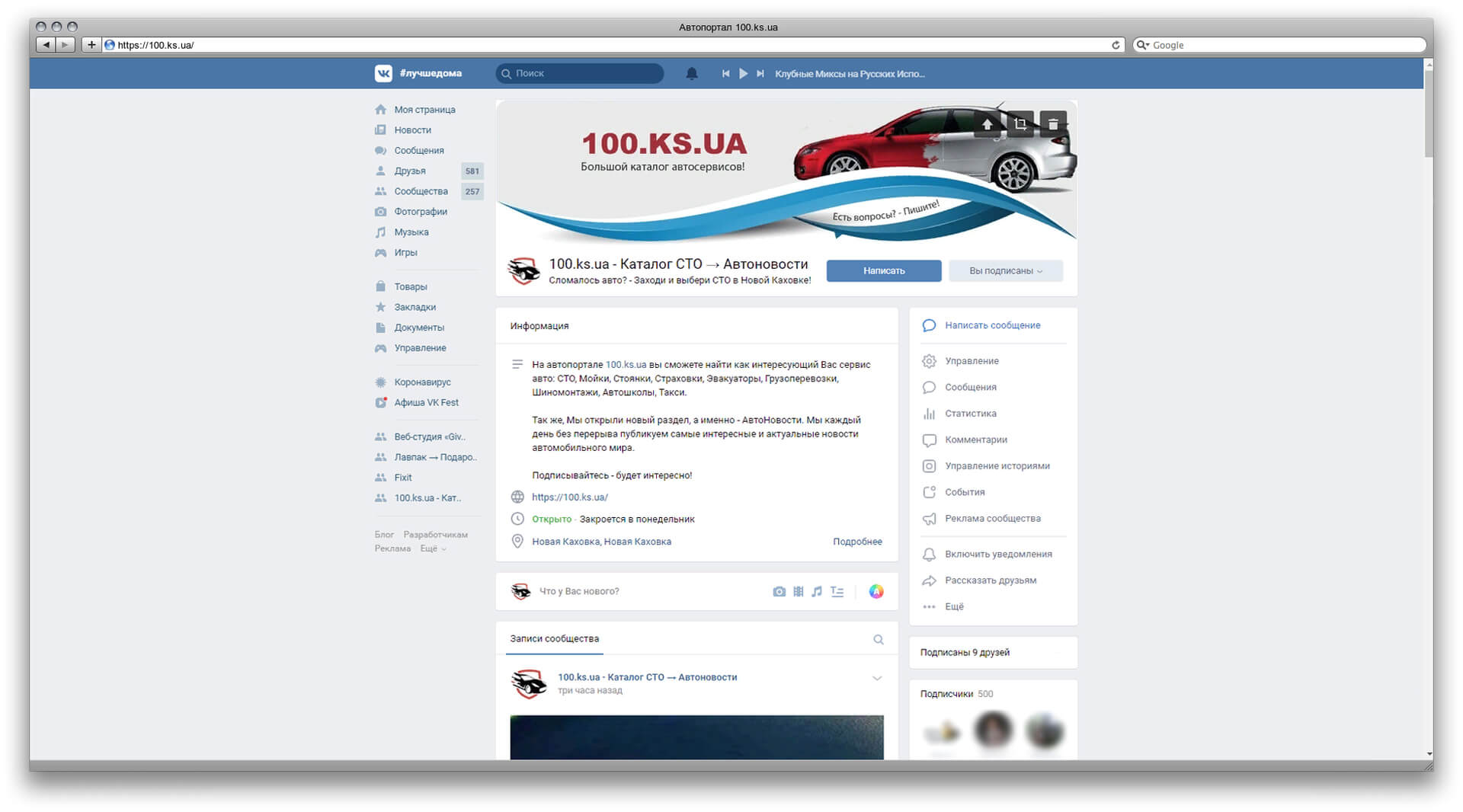Open События in right panel
Image resolution: width=1463 pixels, height=812 pixels.
(965, 492)
